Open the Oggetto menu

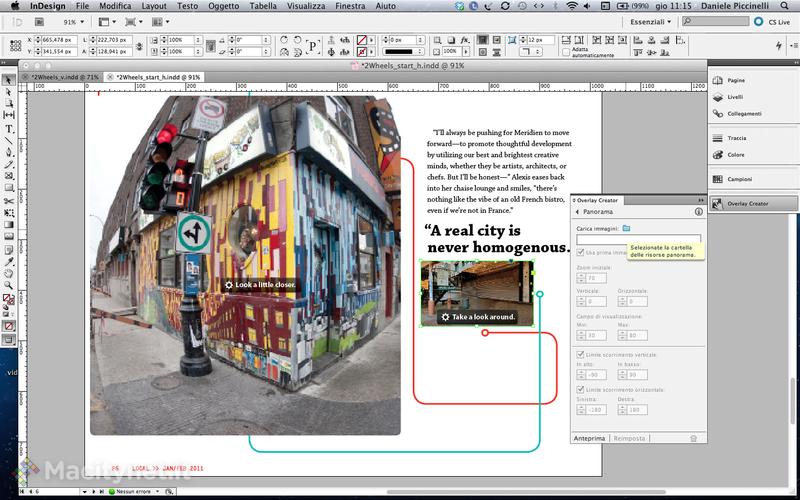[224, 6]
